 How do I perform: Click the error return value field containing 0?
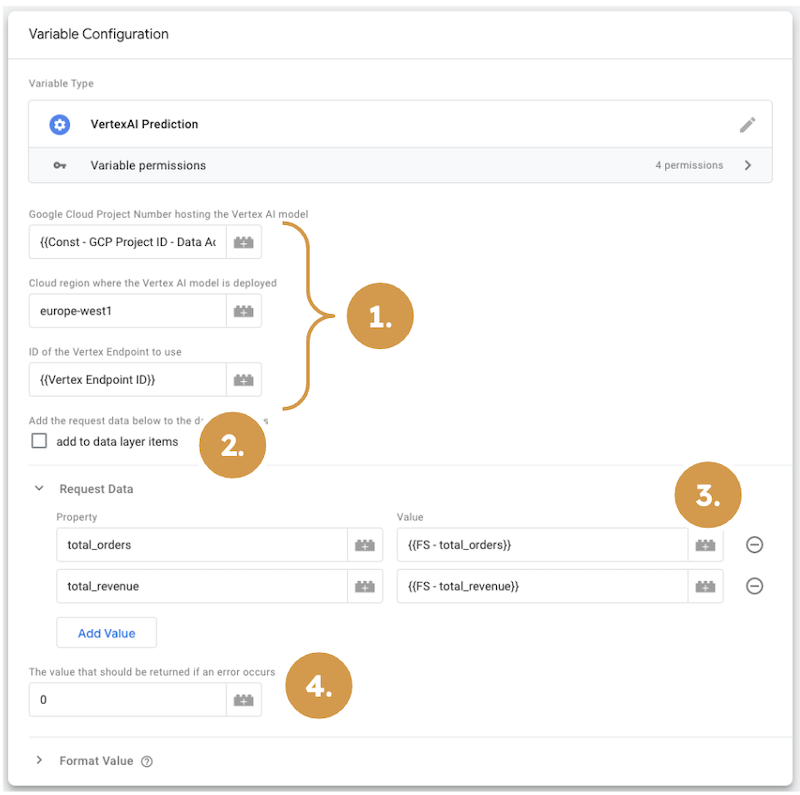[128, 700]
